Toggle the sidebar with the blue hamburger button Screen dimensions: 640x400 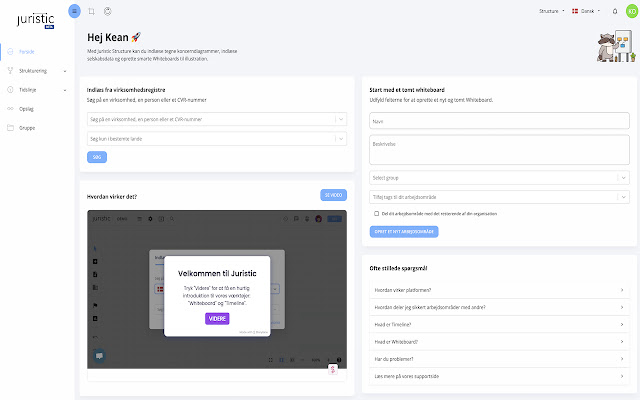click(x=74, y=11)
